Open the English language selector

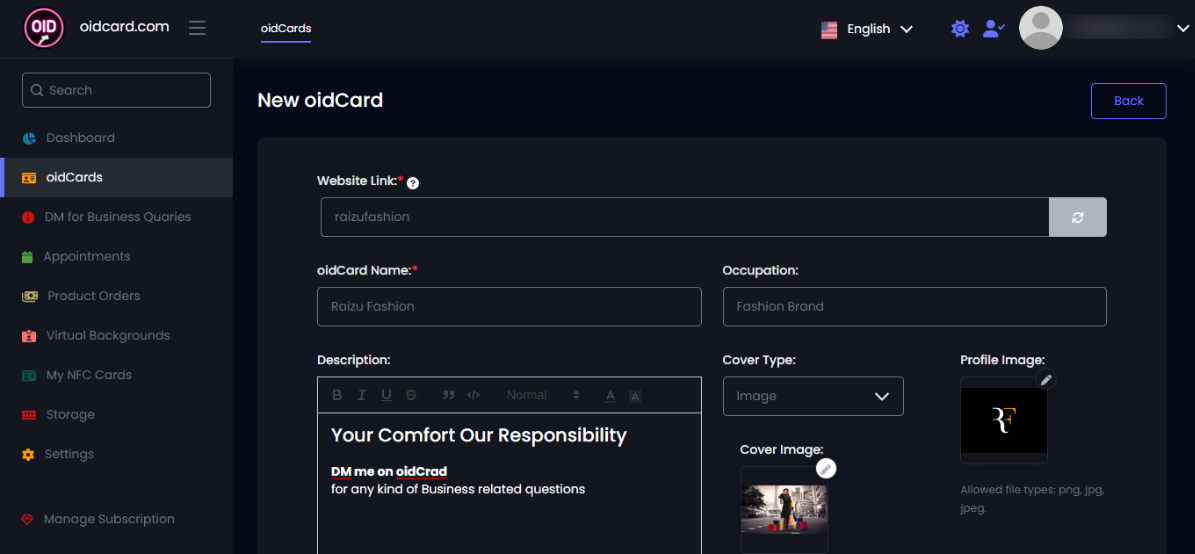pos(867,29)
